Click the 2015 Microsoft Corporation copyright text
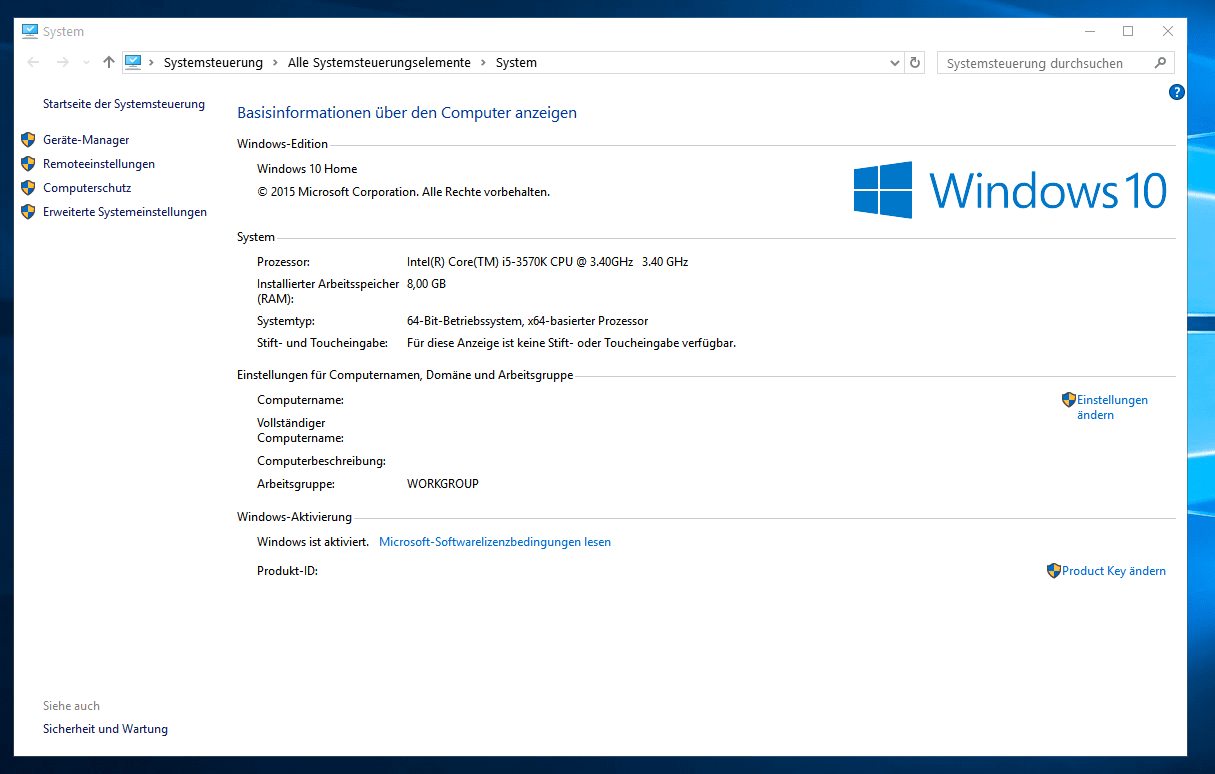Viewport: 1215px width, 774px height. pos(403,192)
